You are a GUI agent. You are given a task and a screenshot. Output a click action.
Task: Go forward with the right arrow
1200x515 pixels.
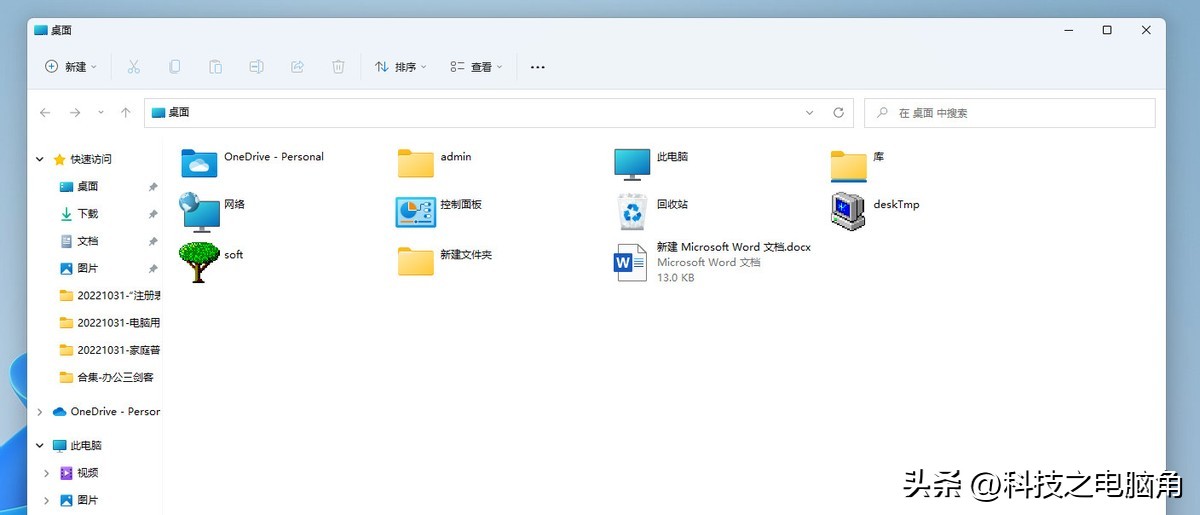point(75,113)
